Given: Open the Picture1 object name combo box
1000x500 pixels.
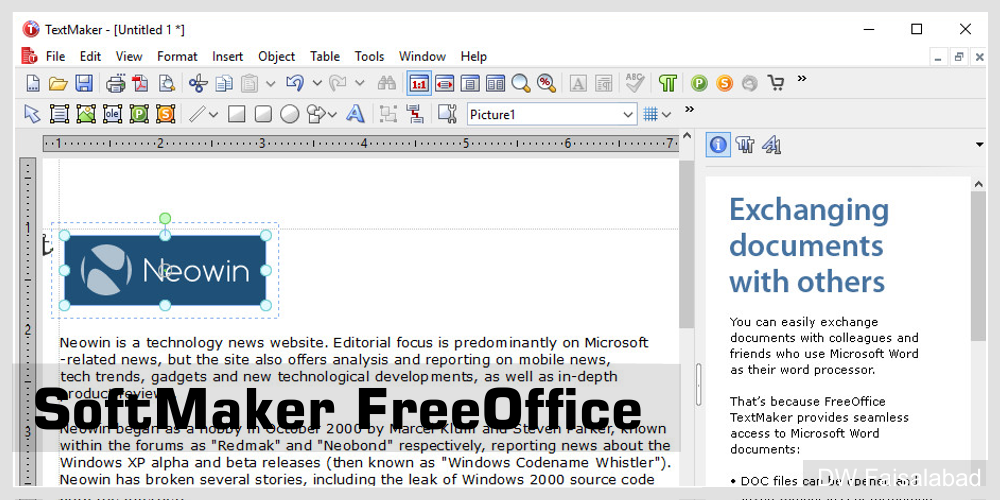Looking at the screenshot, I should (x=552, y=115).
